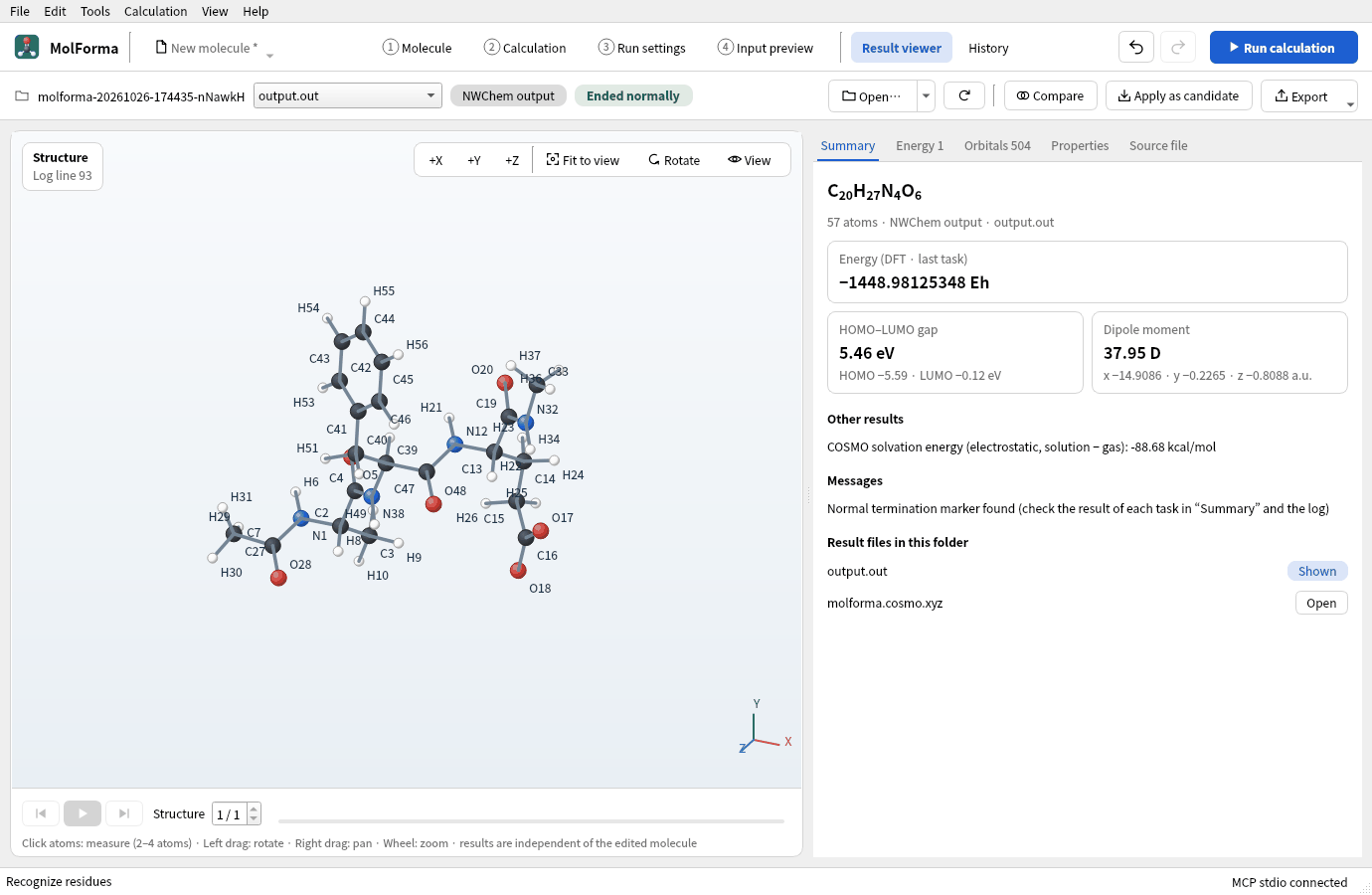
Task: Click the HOMO–LUMO gap 5.46 eV value
Action: tap(867, 353)
